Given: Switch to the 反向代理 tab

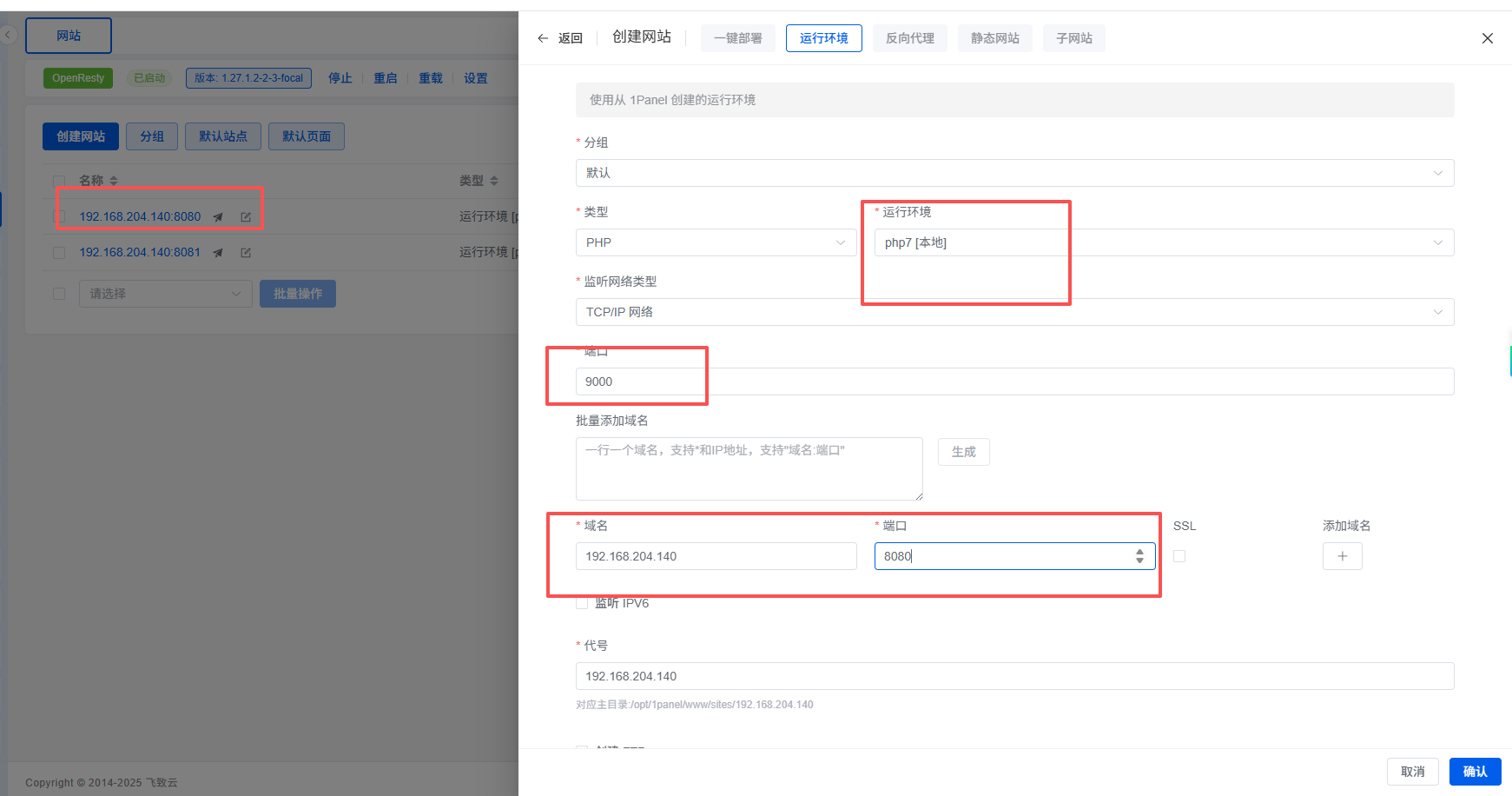Looking at the screenshot, I should click(x=909, y=38).
